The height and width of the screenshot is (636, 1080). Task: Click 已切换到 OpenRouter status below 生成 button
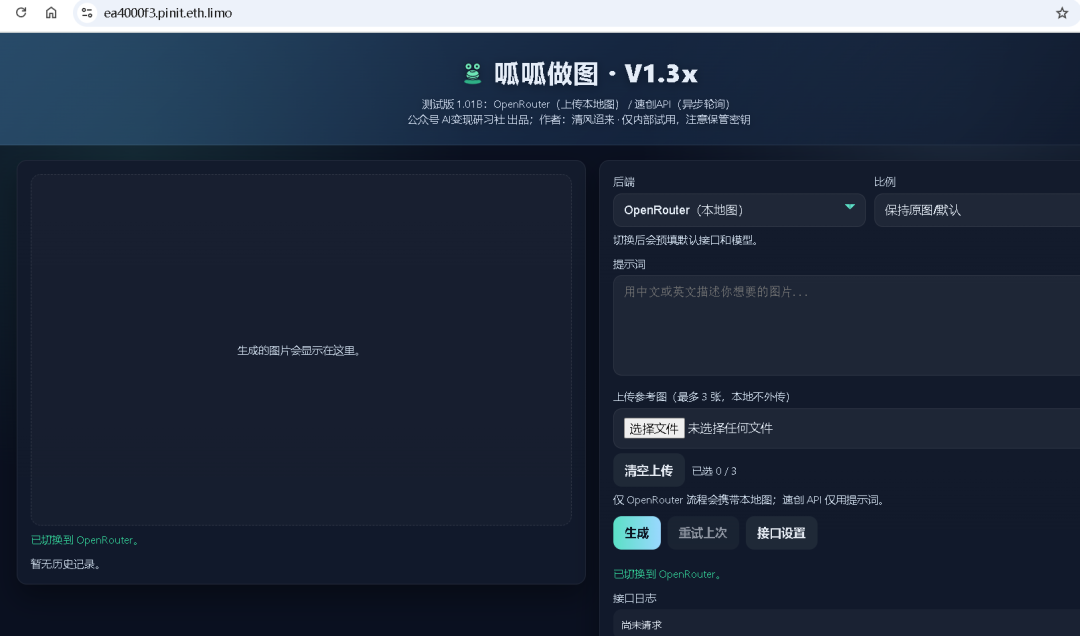pos(668,574)
